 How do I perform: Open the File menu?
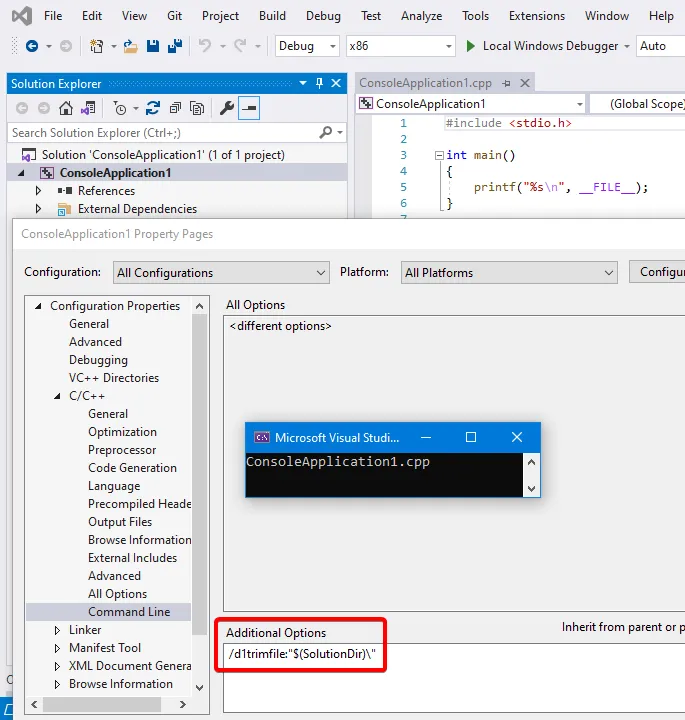pyautogui.click(x=53, y=16)
